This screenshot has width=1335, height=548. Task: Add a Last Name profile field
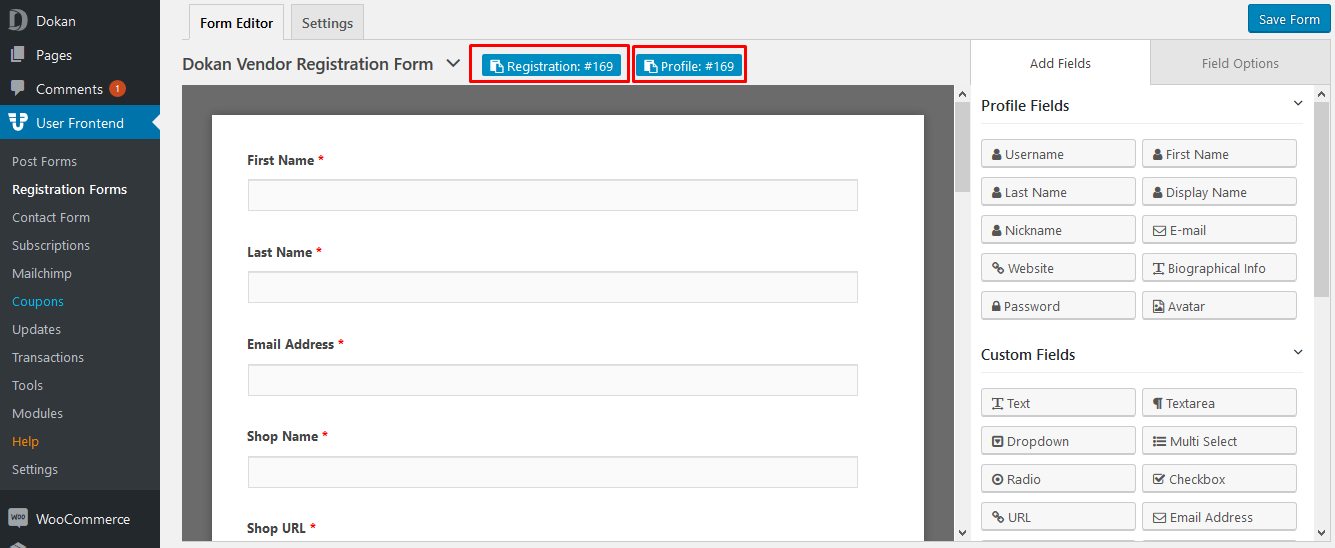(x=1058, y=192)
